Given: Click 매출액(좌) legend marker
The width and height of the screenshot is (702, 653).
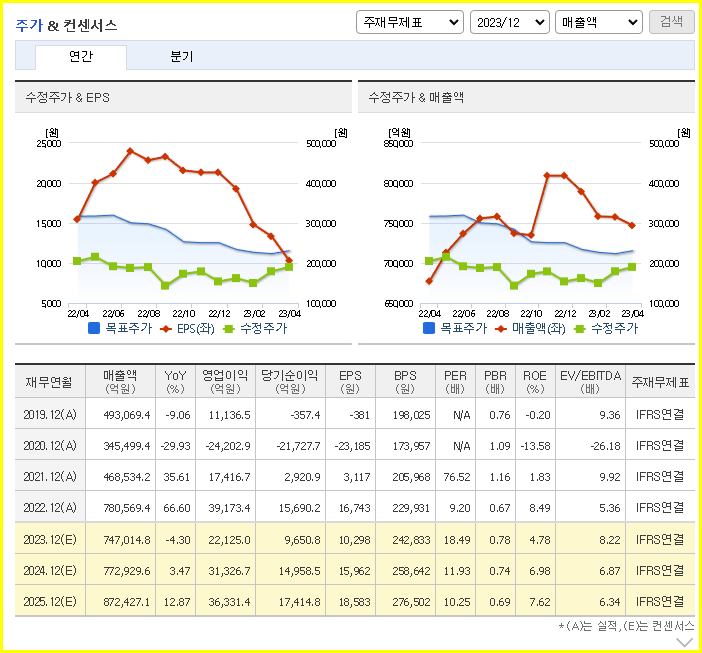Looking at the screenshot, I should click(501, 329).
